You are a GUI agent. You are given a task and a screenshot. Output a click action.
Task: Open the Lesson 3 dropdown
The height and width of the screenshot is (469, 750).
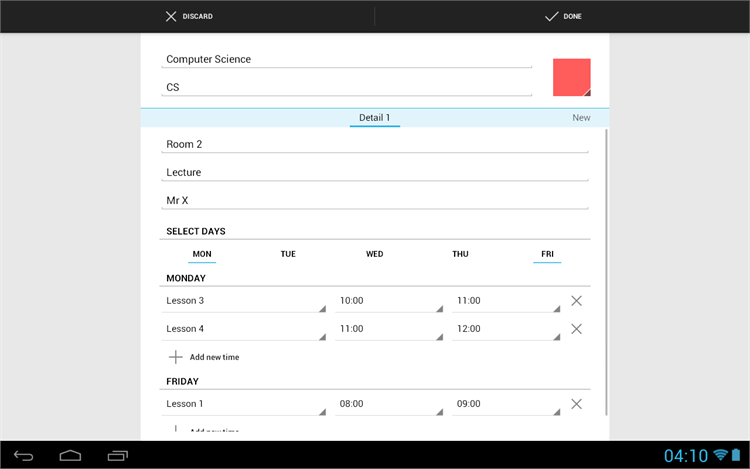pos(244,301)
